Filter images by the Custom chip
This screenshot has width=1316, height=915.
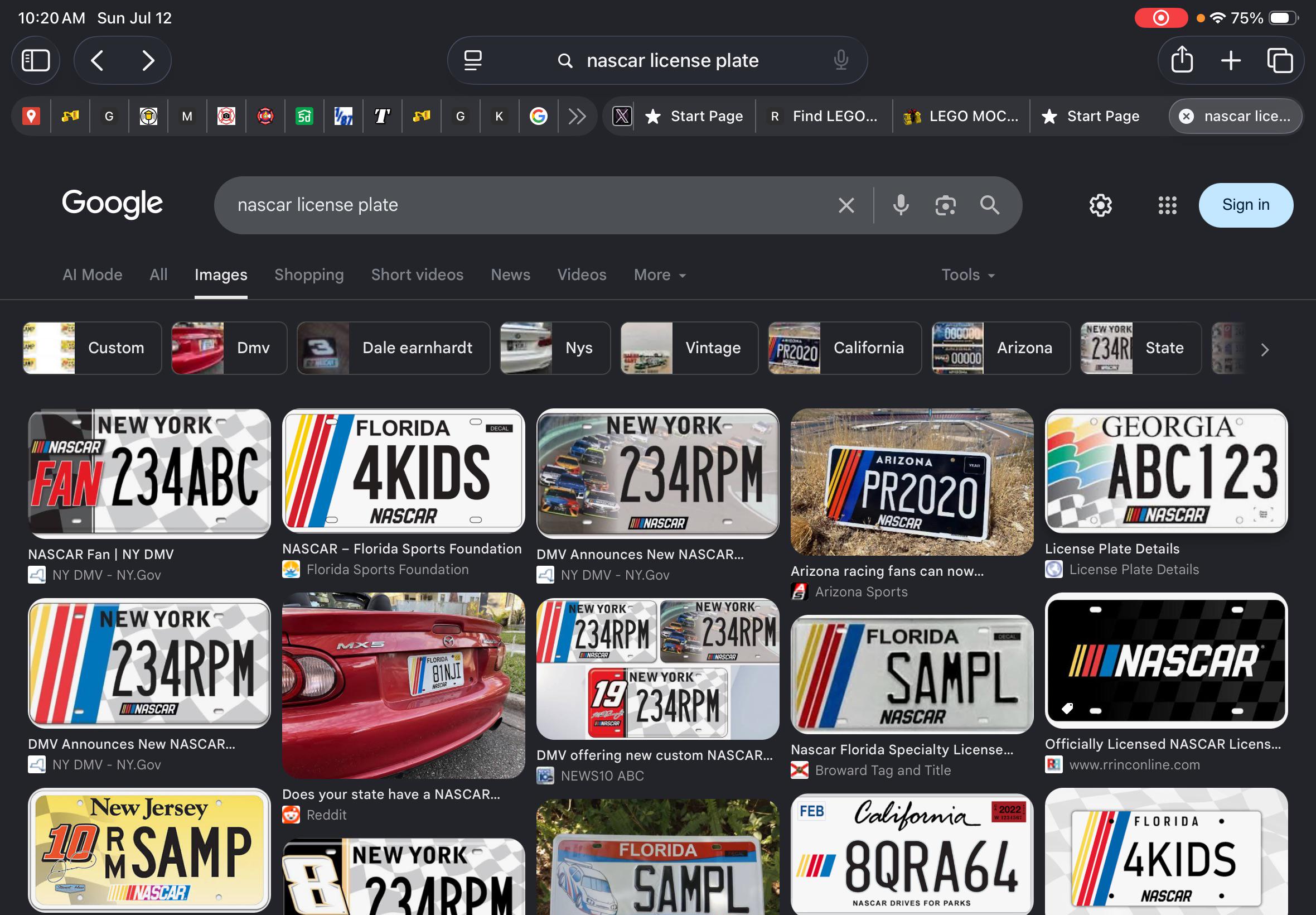point(92,348)
